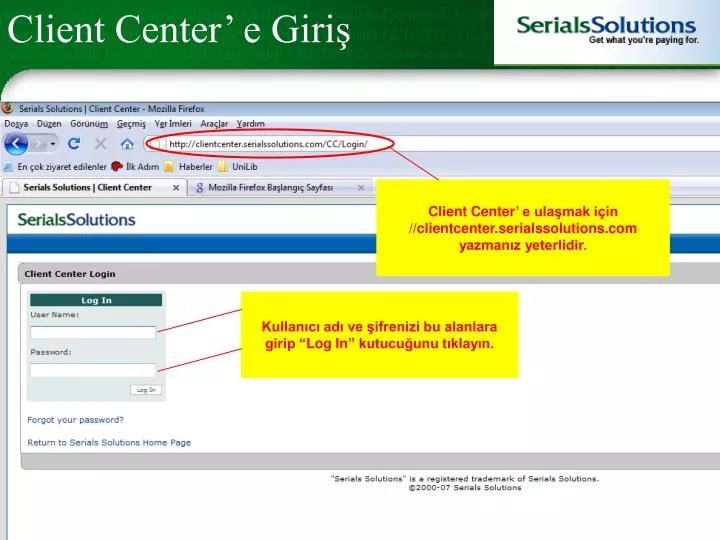Click the Firefox forward arrow button
Viewport: 720px width, 540px height.
click(37, 144)
